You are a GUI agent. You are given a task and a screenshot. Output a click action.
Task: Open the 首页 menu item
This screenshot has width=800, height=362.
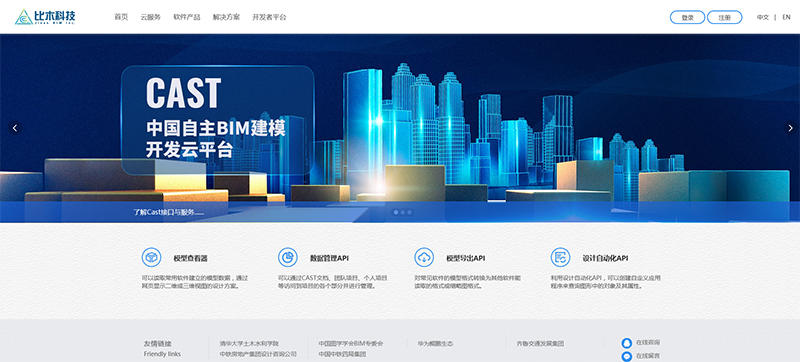tap(121, 17)
